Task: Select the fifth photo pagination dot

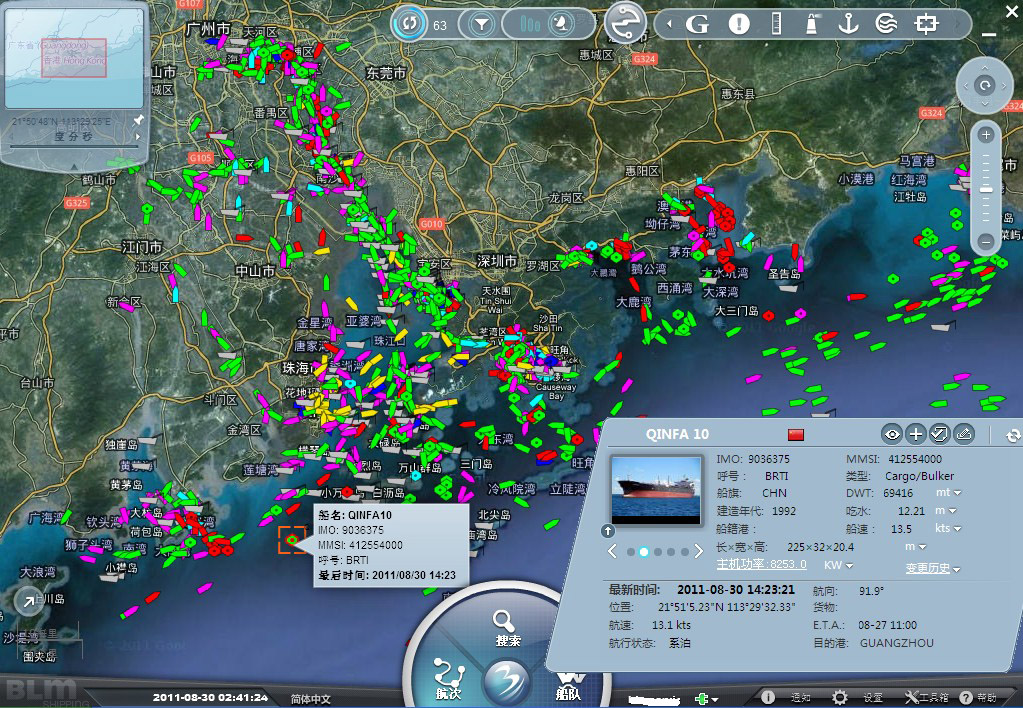Action: (684, 552)
